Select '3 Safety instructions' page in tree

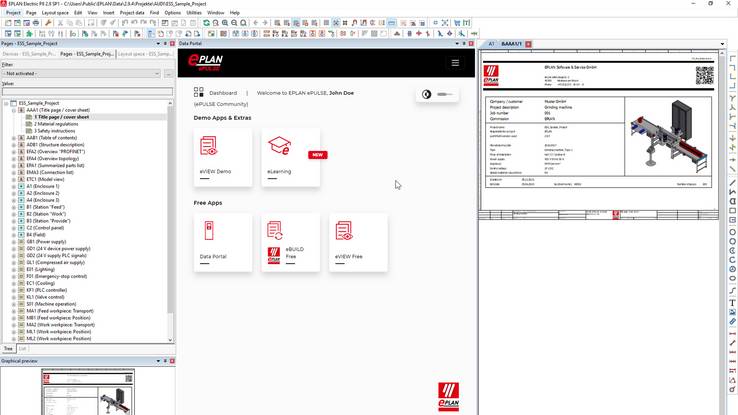[x=55, y=131]
